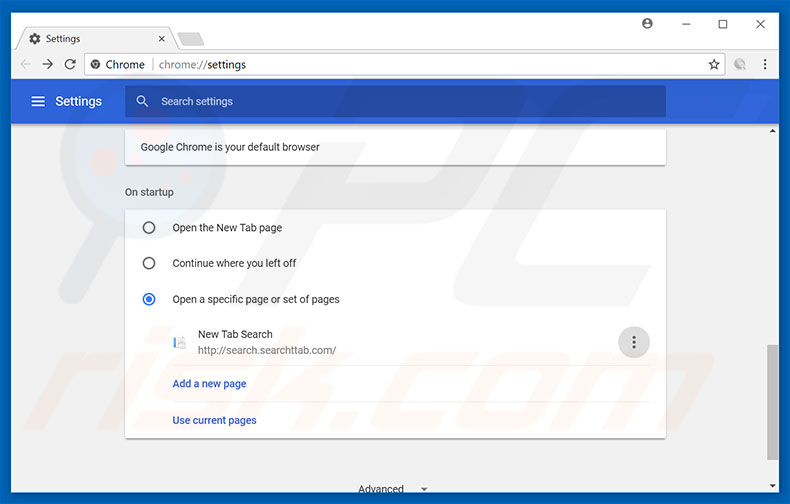Click the scrollbar down arrow

772,486
